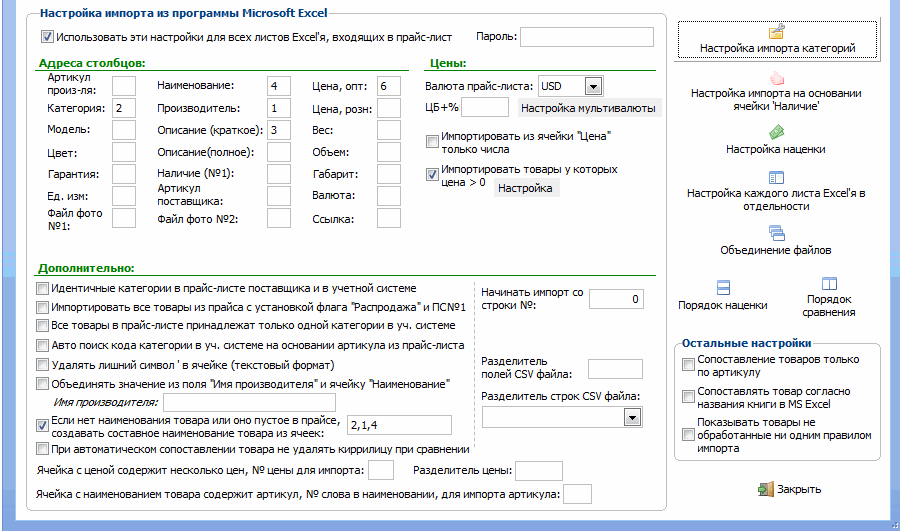
Task: Check remove extra apostrophe symbol option
Action: coord(42,365)
